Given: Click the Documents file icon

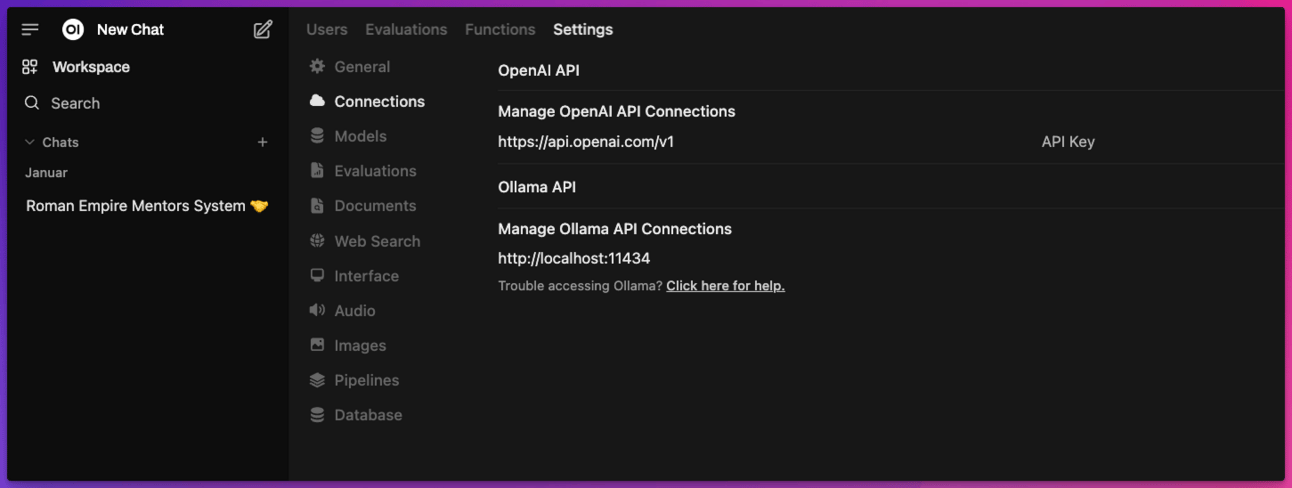Looking at the screenshot, I should pos(317,205).
